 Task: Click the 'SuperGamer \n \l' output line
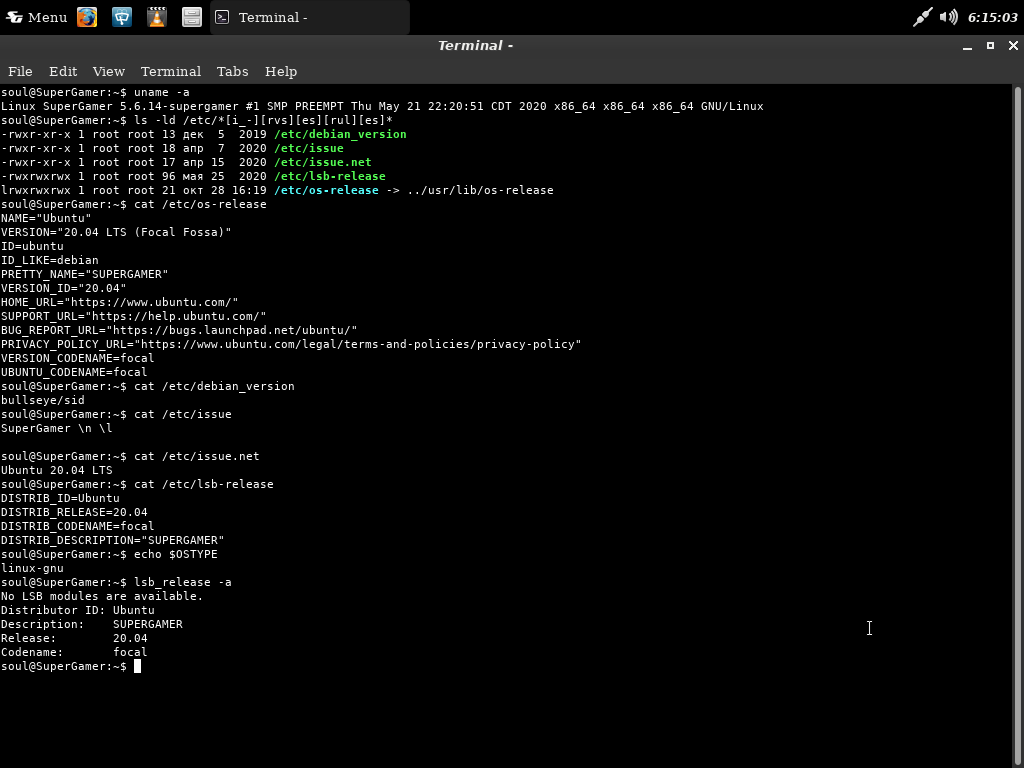(x=57, y=428)
